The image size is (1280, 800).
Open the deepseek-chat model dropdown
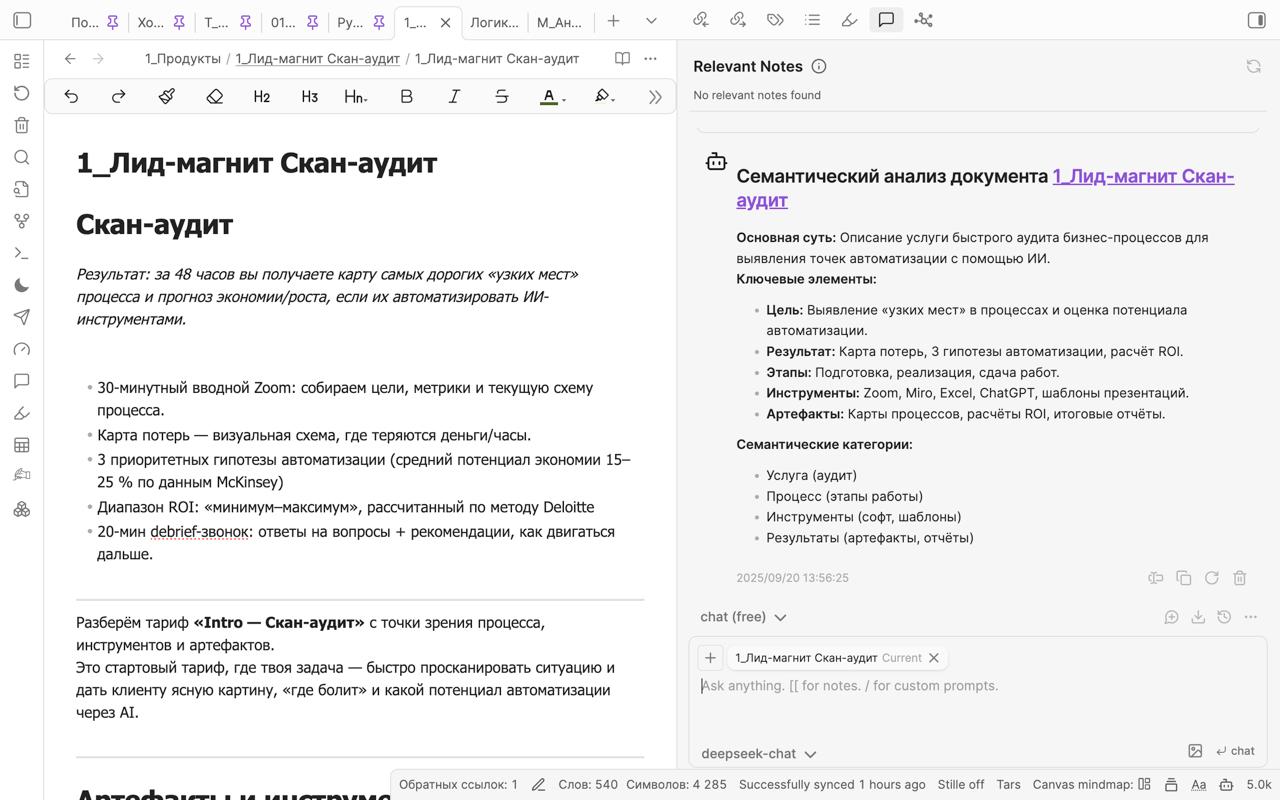click(758, 754)
